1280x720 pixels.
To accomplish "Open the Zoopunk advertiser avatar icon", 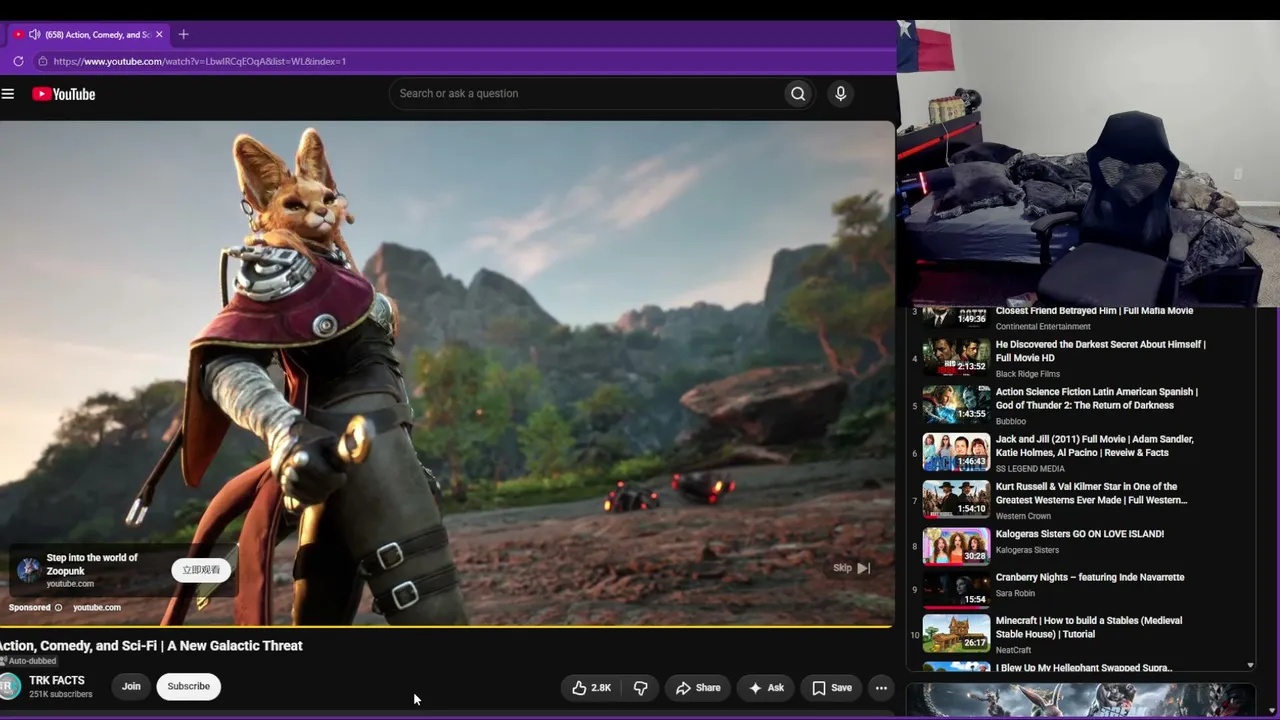I will click(x=29, y=570).
